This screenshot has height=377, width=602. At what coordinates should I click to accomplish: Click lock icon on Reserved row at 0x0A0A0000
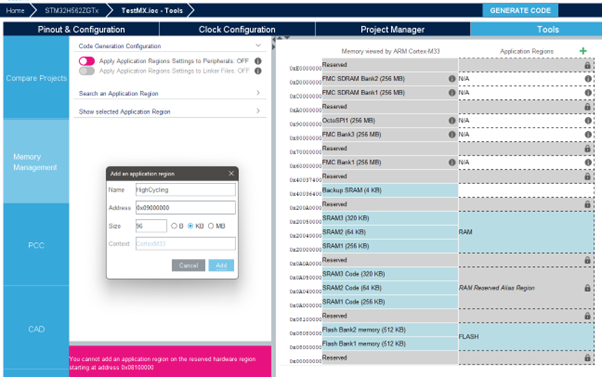click(x=587, y=260)
